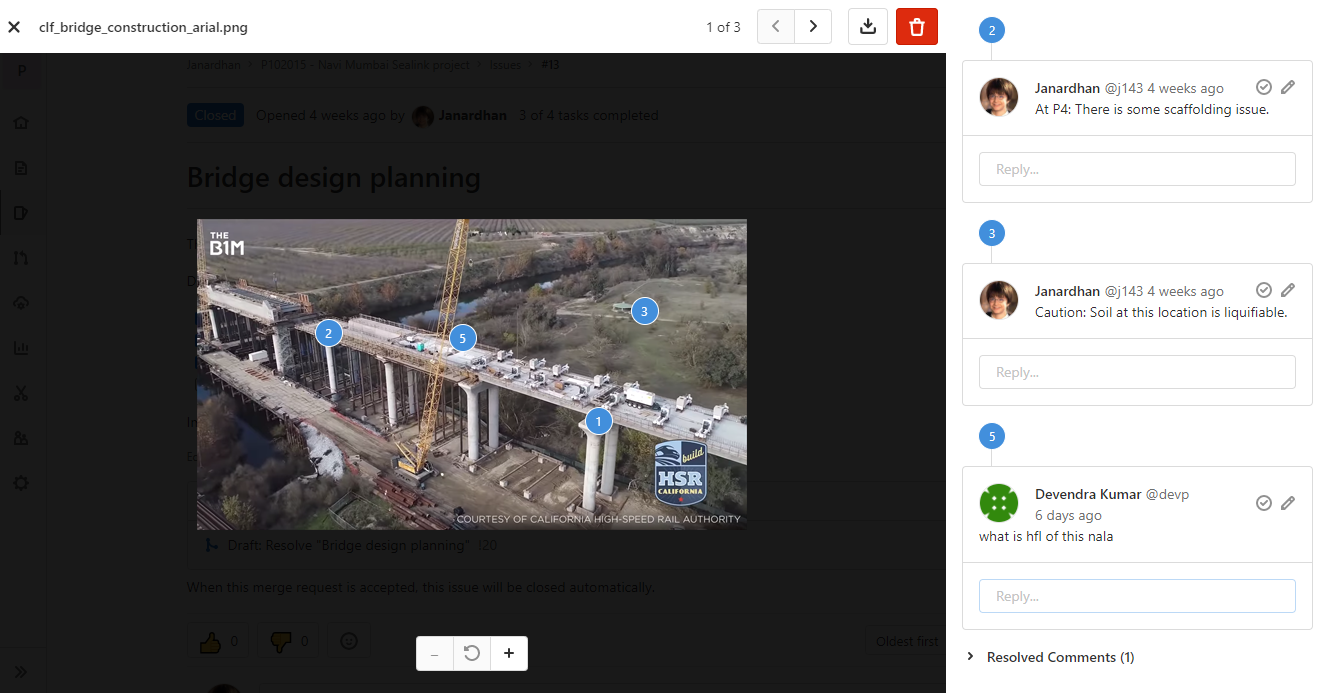Open Devendra Kumar profile link

click(1087, 494)
